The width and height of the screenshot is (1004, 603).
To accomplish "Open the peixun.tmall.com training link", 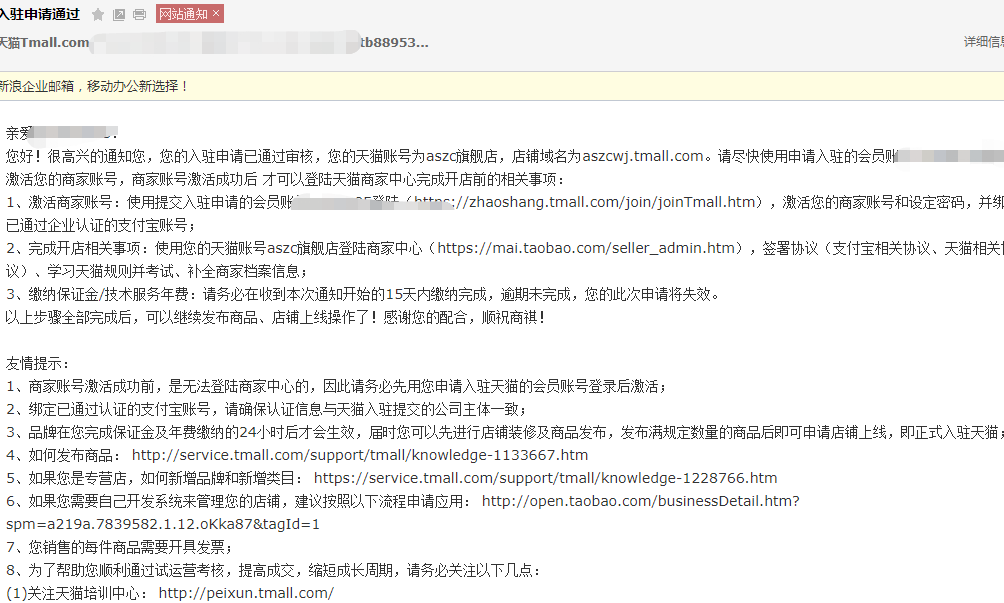I will tap(246, 593).
